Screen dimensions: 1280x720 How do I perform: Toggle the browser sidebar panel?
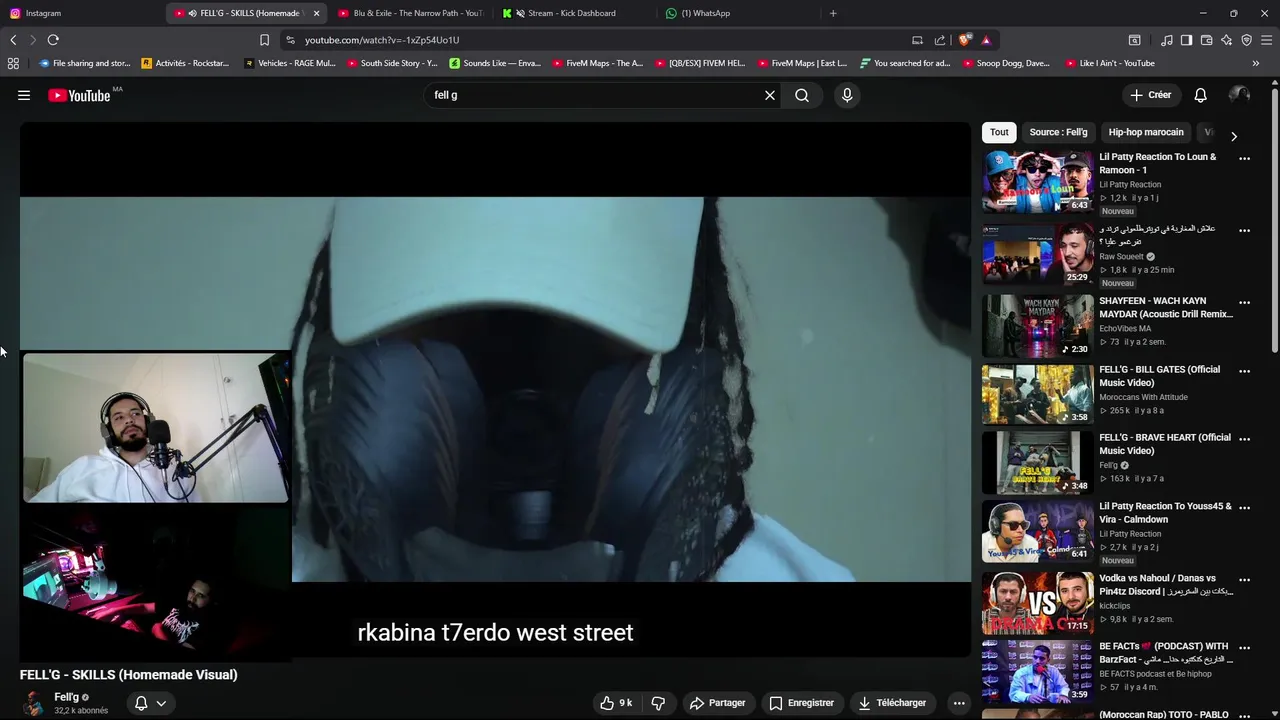point(1186,40)
